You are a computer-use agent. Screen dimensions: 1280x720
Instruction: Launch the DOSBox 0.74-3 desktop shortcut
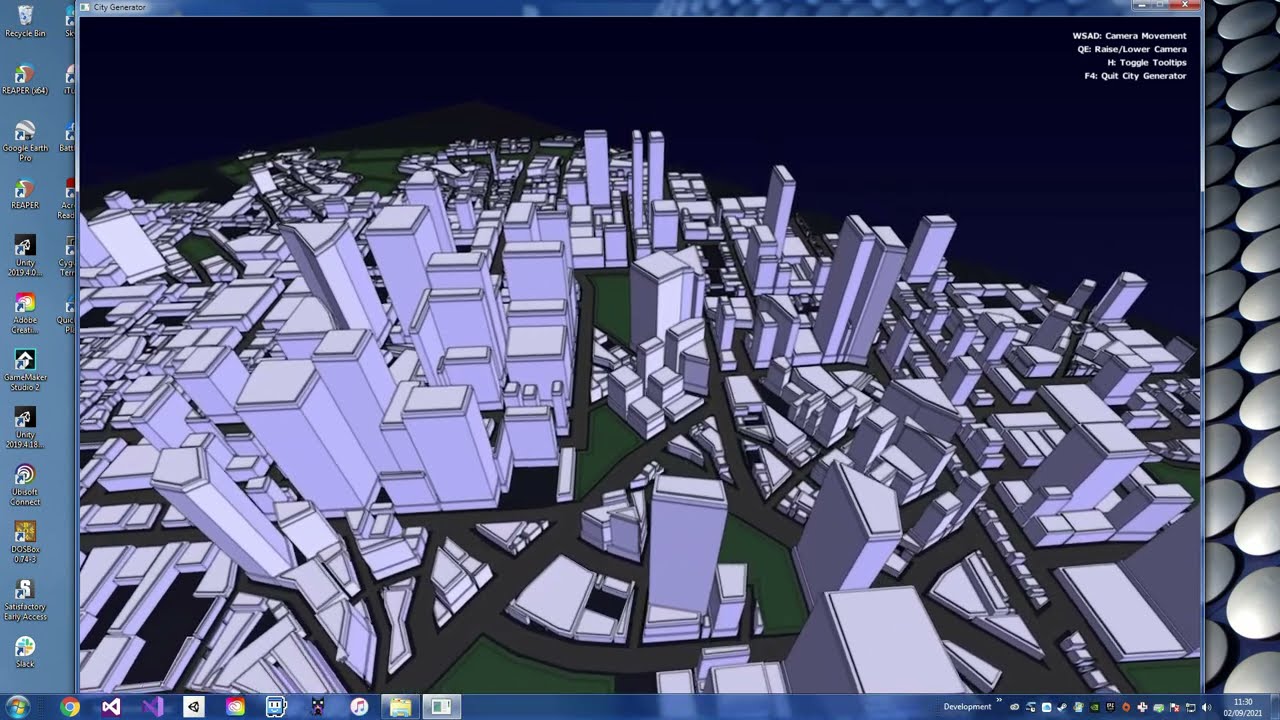[x=25, y=543]
